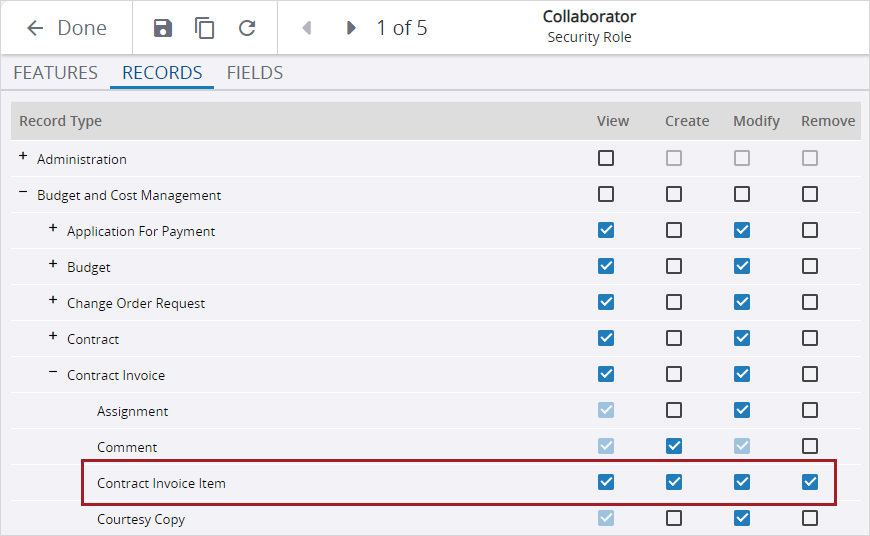The image size is (870, 536).
Task: Click the Copy record icon
Action: click(205, 28)
